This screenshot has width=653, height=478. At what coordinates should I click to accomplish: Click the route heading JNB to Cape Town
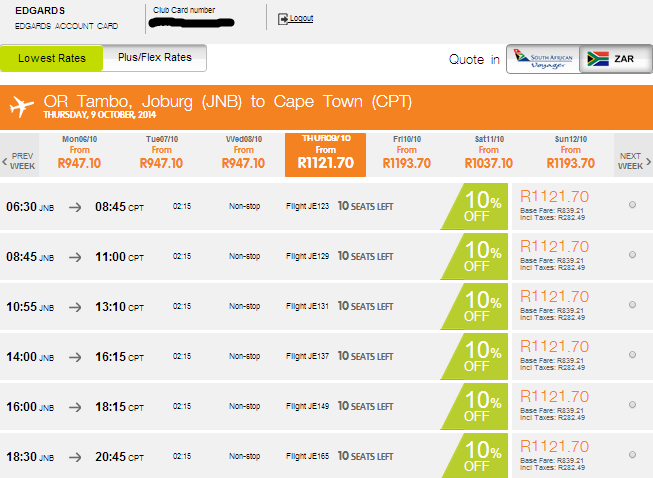pos(228,102)
